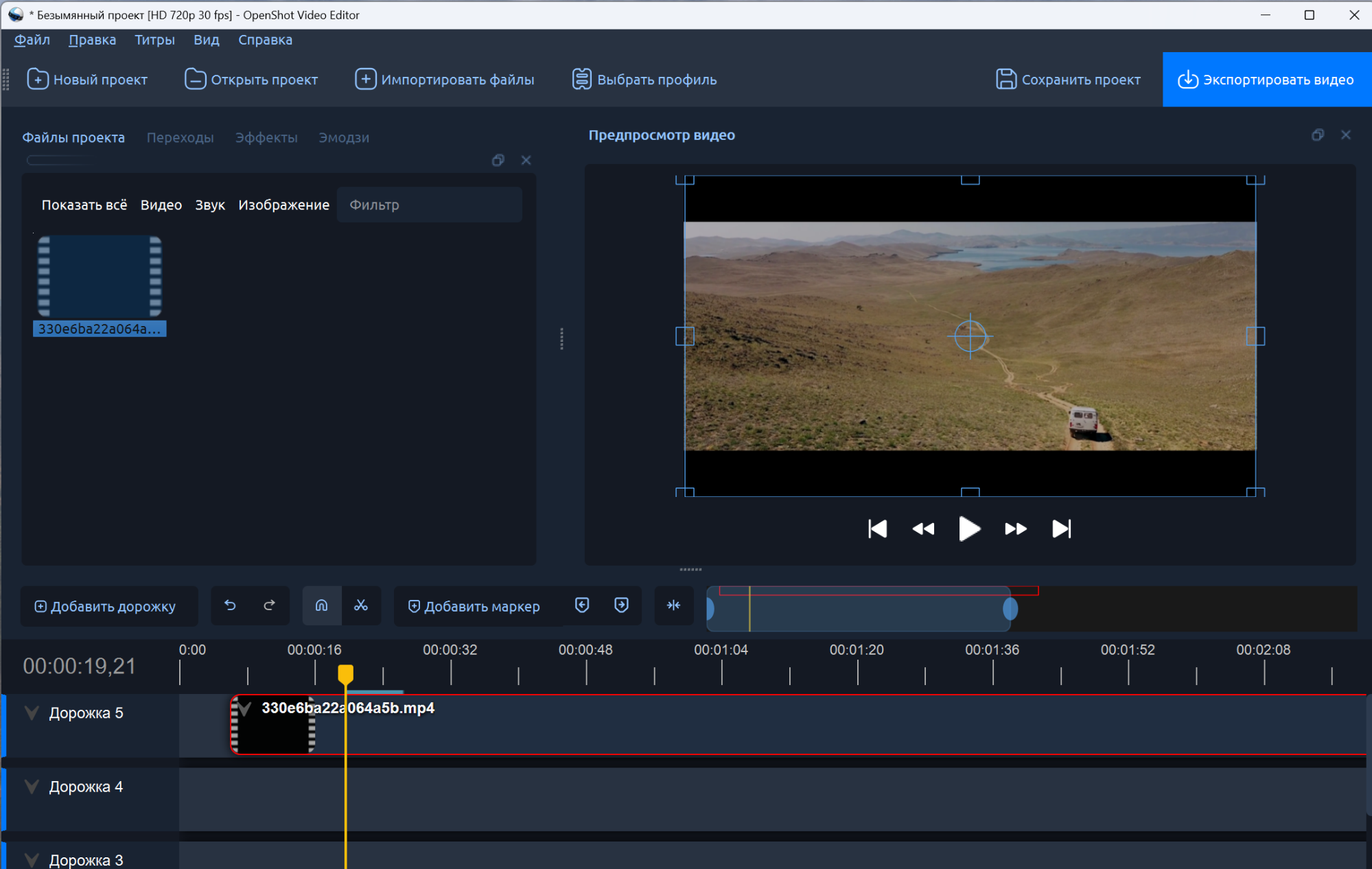Open the clip menu arrow on 330e6ba22a064a5b.mp4
1372x869 pixels.
(x=245, y=708)
